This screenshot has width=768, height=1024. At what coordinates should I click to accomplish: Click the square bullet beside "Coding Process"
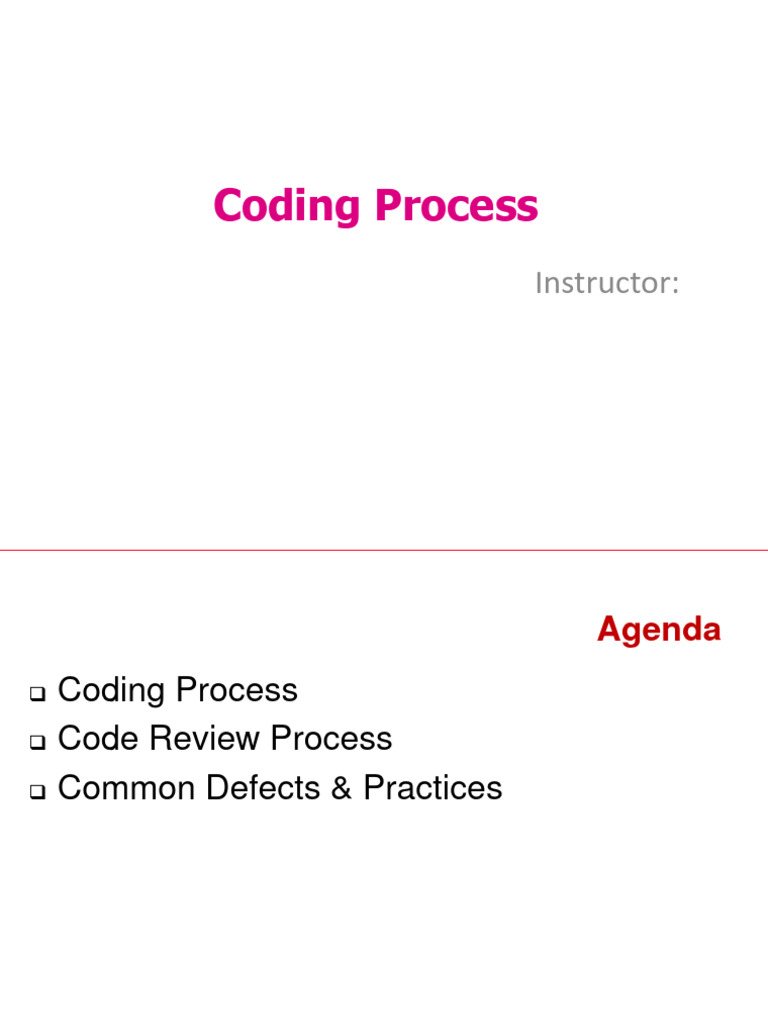pyautogui.click(x=38, y=693)
